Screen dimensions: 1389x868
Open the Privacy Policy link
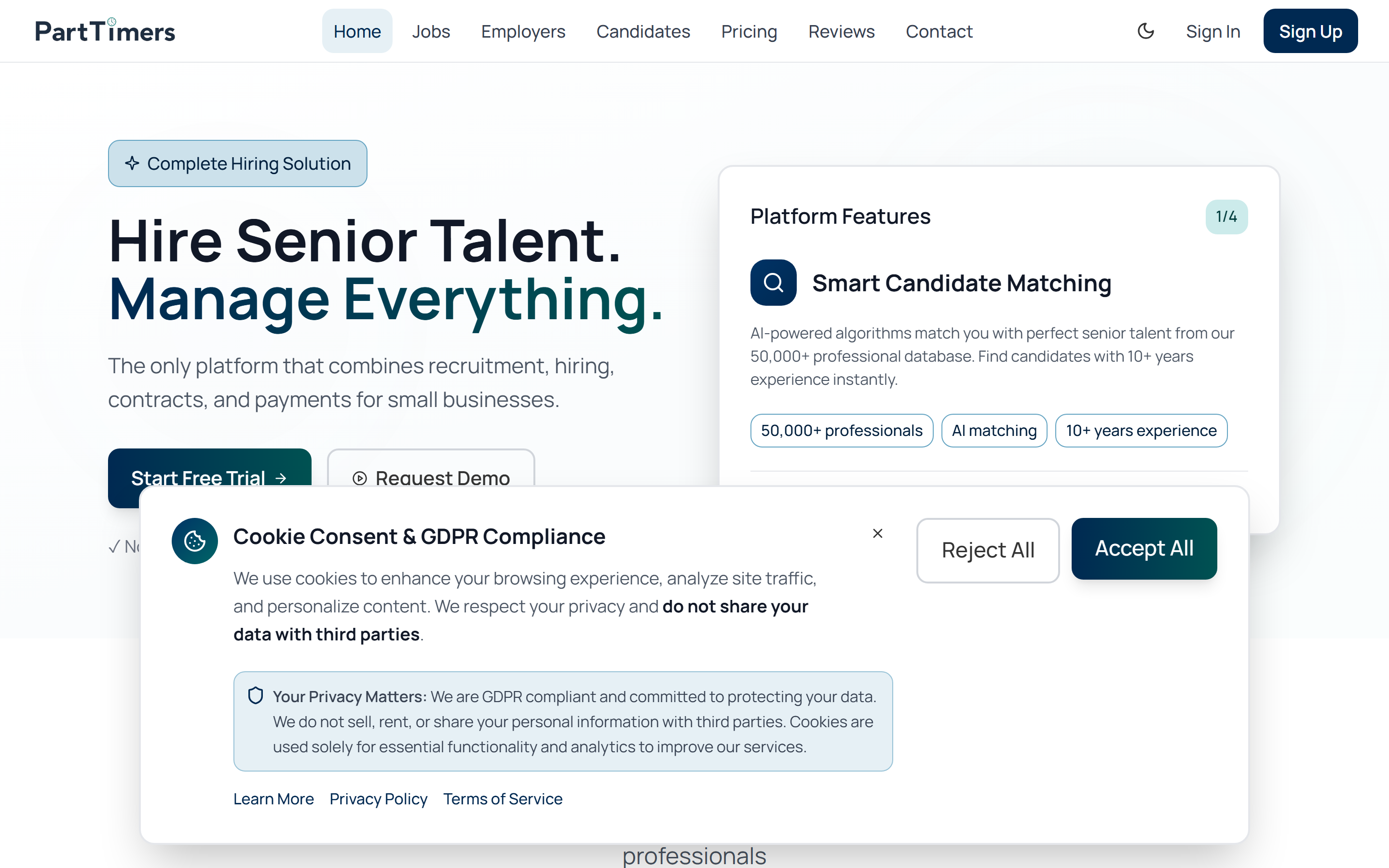(x=378, y=799)
